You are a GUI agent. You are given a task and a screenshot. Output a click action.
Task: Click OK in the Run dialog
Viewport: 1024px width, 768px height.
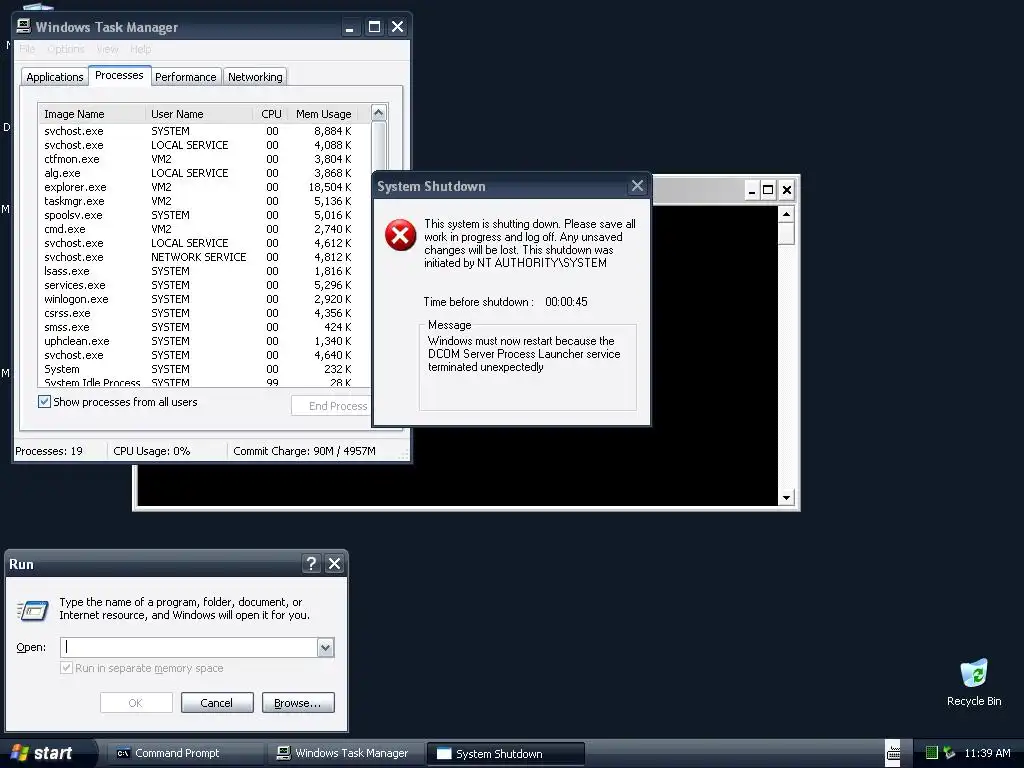136,703
